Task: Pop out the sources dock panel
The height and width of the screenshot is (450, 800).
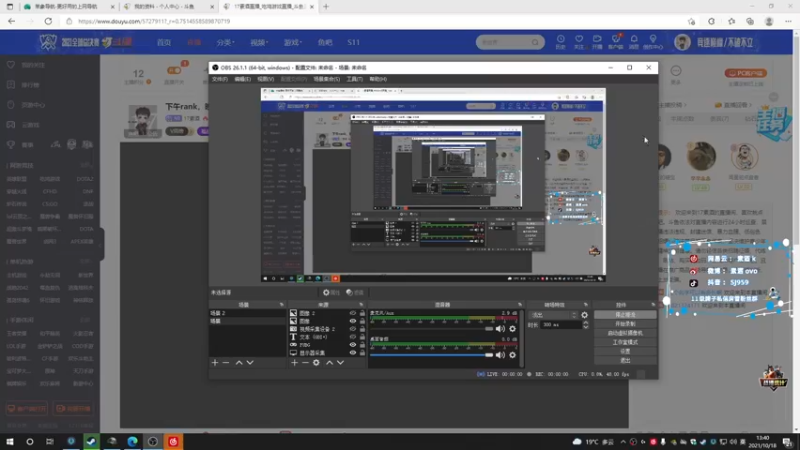Action: [x=361, y=305]
